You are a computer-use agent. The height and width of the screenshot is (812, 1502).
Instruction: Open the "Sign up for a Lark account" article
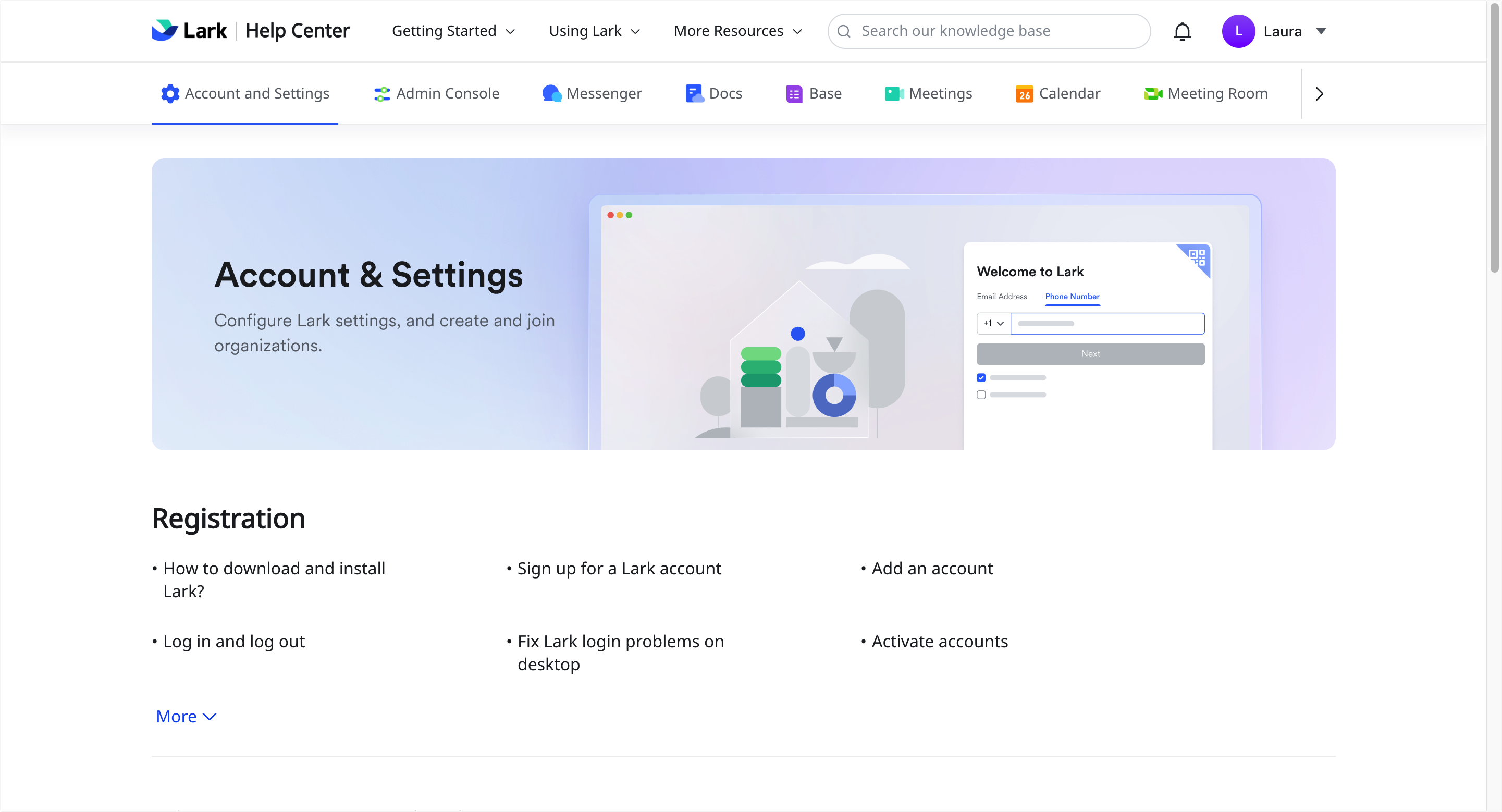click(x=619, y=568)
